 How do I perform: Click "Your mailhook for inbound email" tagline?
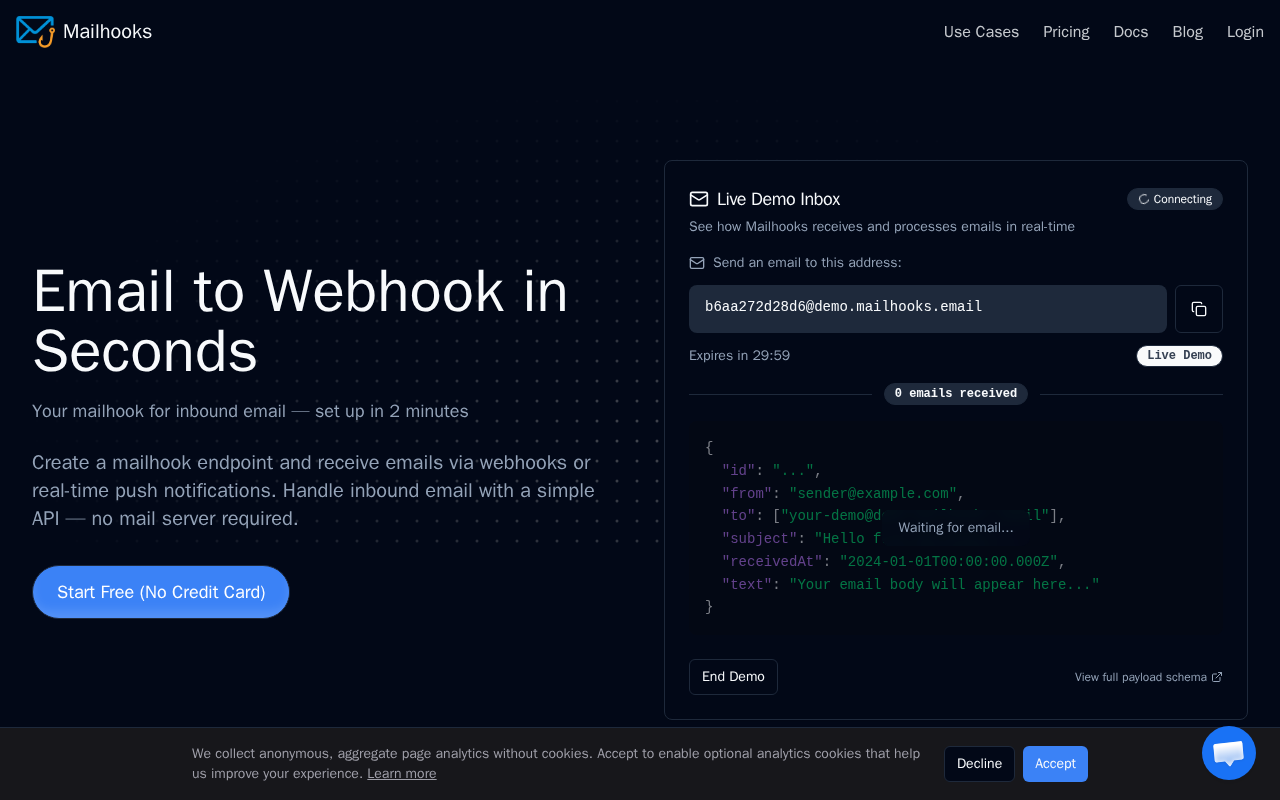250,411
